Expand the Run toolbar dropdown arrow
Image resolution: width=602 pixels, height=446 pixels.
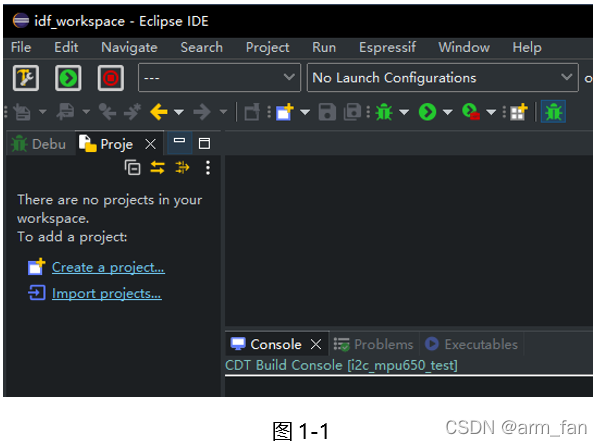click(447, 112)
